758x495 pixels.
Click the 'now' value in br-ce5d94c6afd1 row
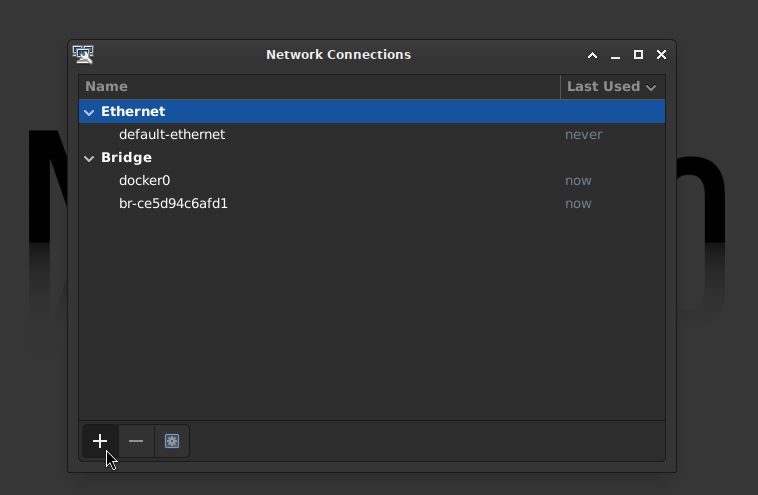(578, 204)
